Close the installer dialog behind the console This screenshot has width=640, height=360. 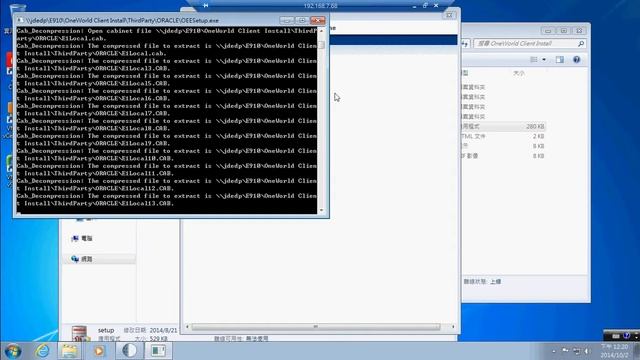(x=449, y=15)
